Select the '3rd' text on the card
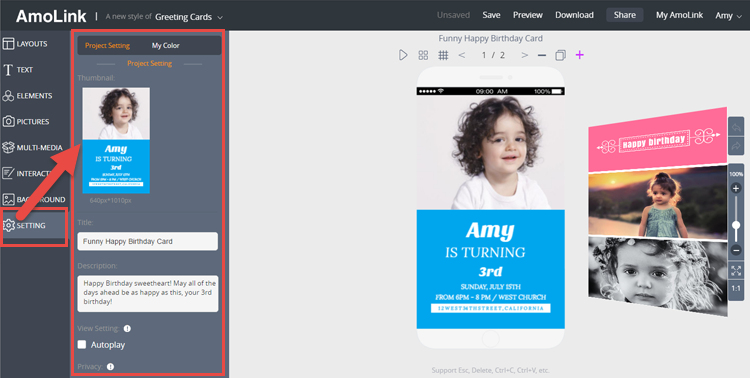Screen dimensions: 750x378 (x=490, y=272)
